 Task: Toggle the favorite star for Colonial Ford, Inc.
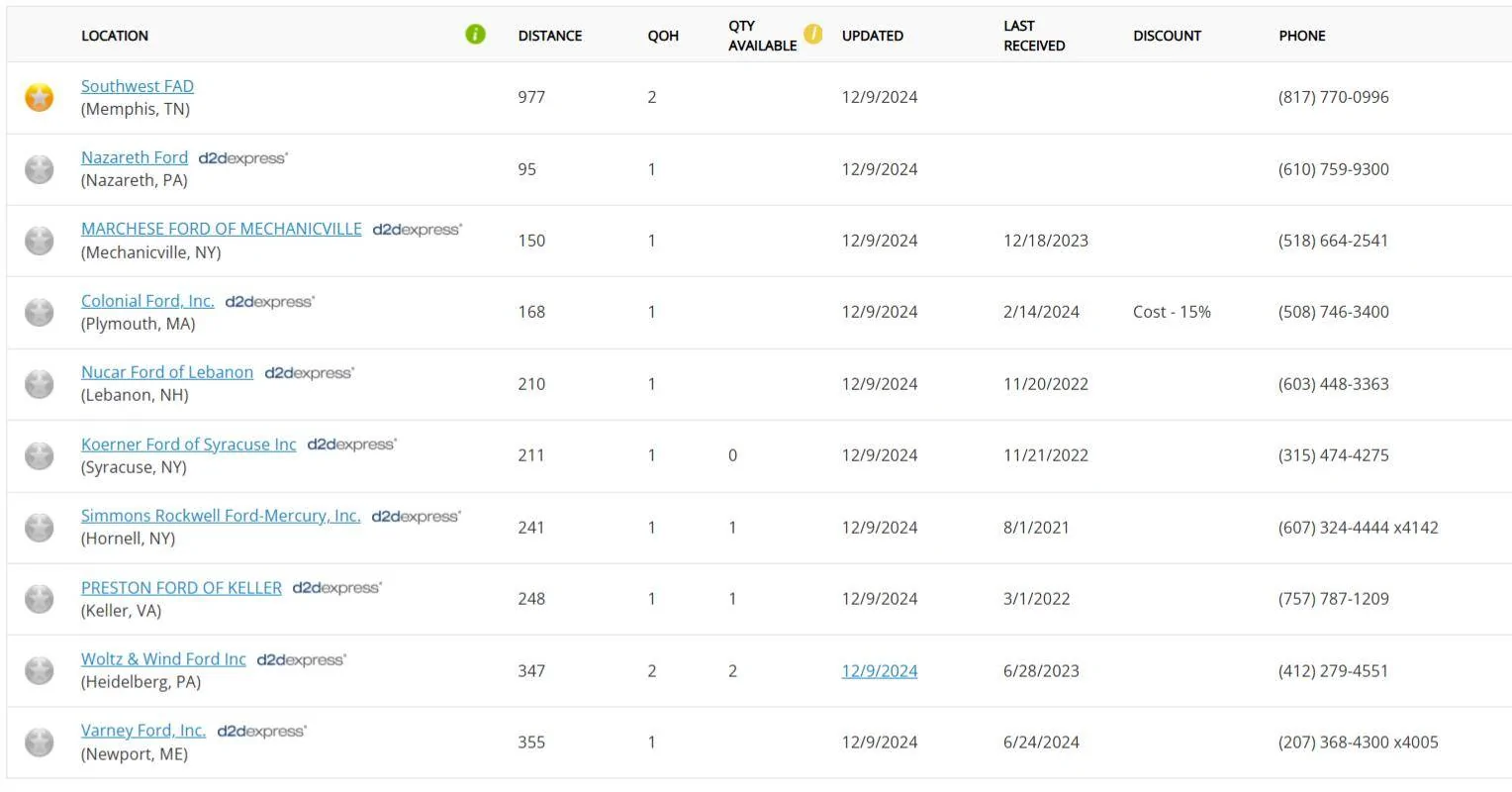pos(39,312)
